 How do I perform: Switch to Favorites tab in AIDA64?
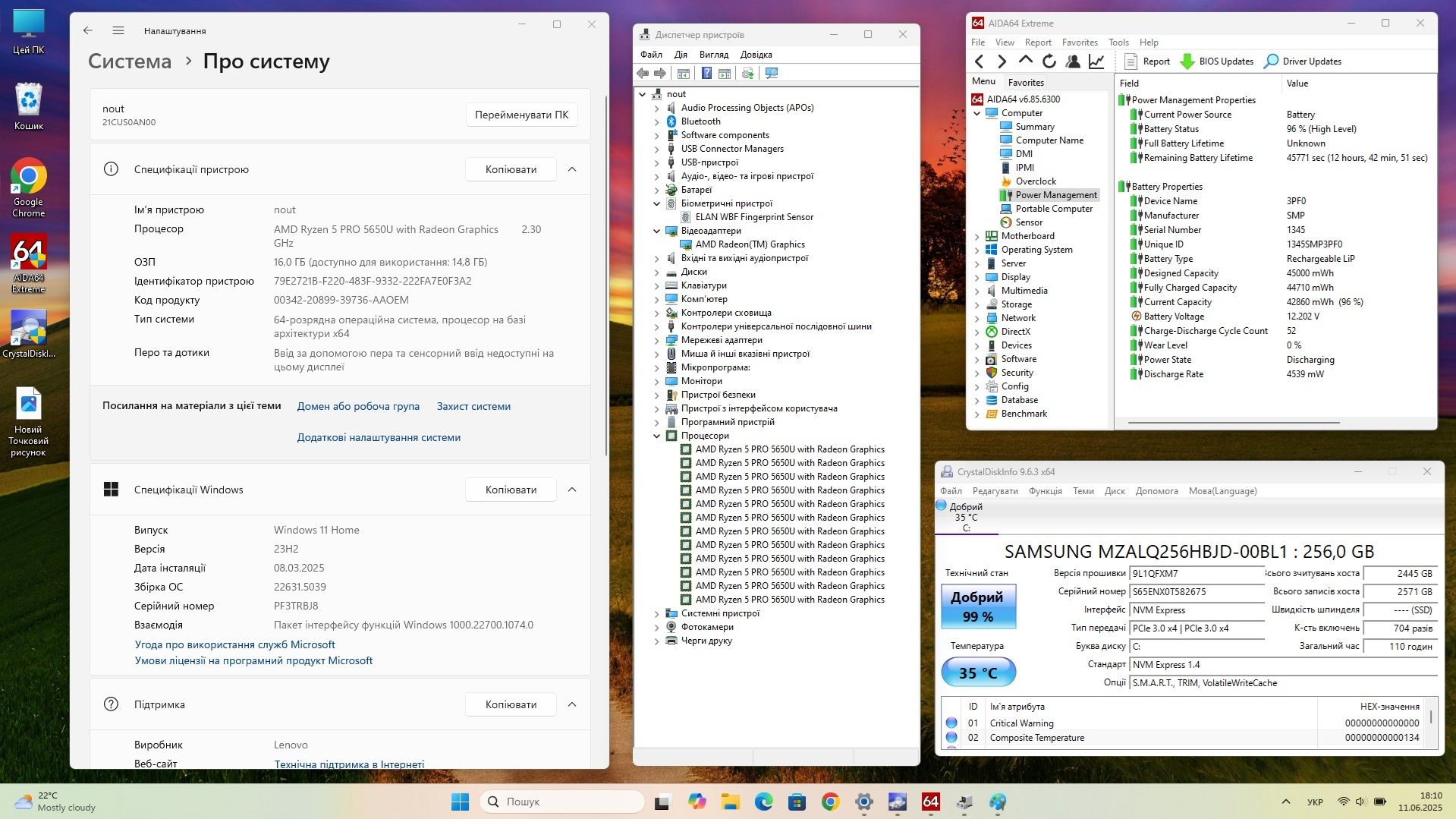pos(1026,82)
